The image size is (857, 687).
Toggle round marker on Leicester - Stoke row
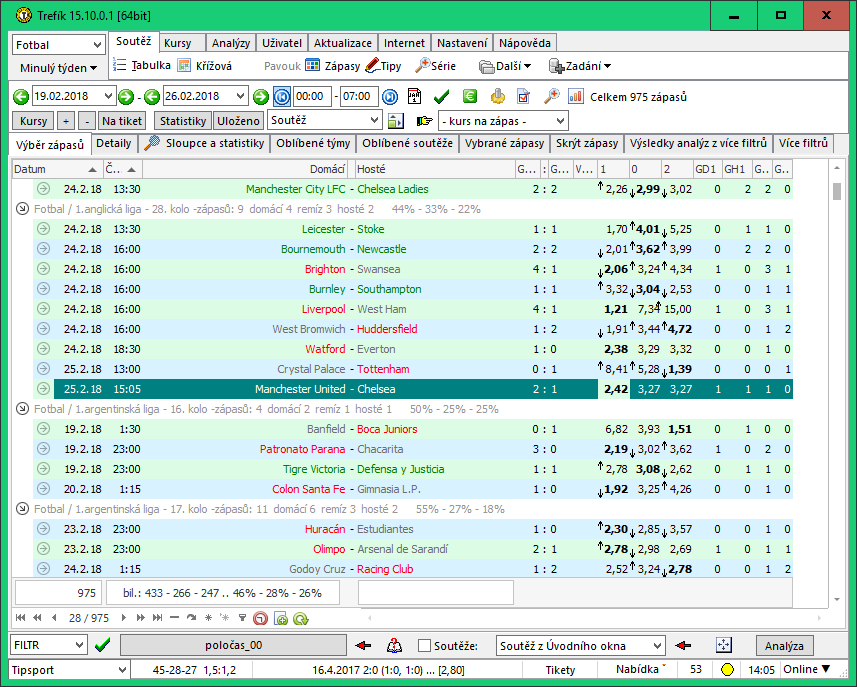point(43,228)
